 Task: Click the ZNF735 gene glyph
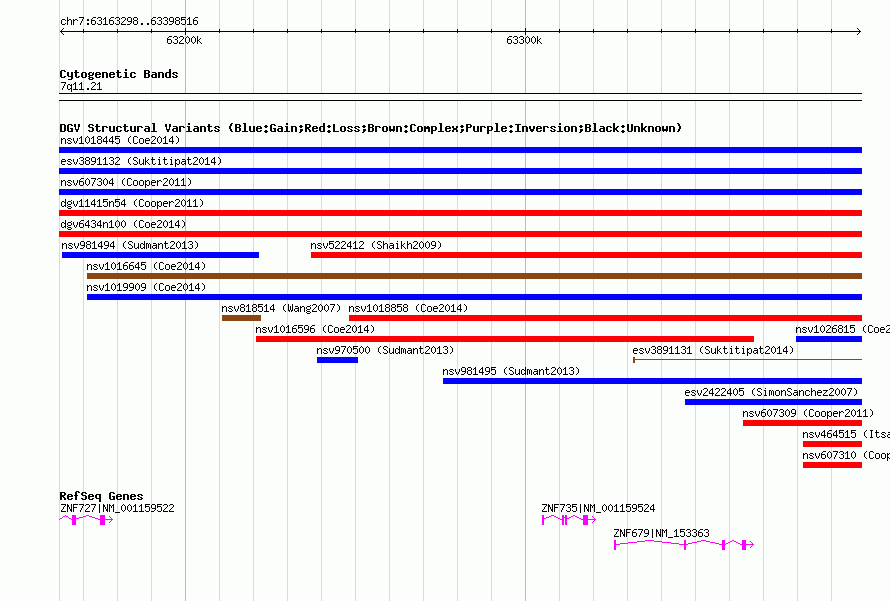(569, 520)
